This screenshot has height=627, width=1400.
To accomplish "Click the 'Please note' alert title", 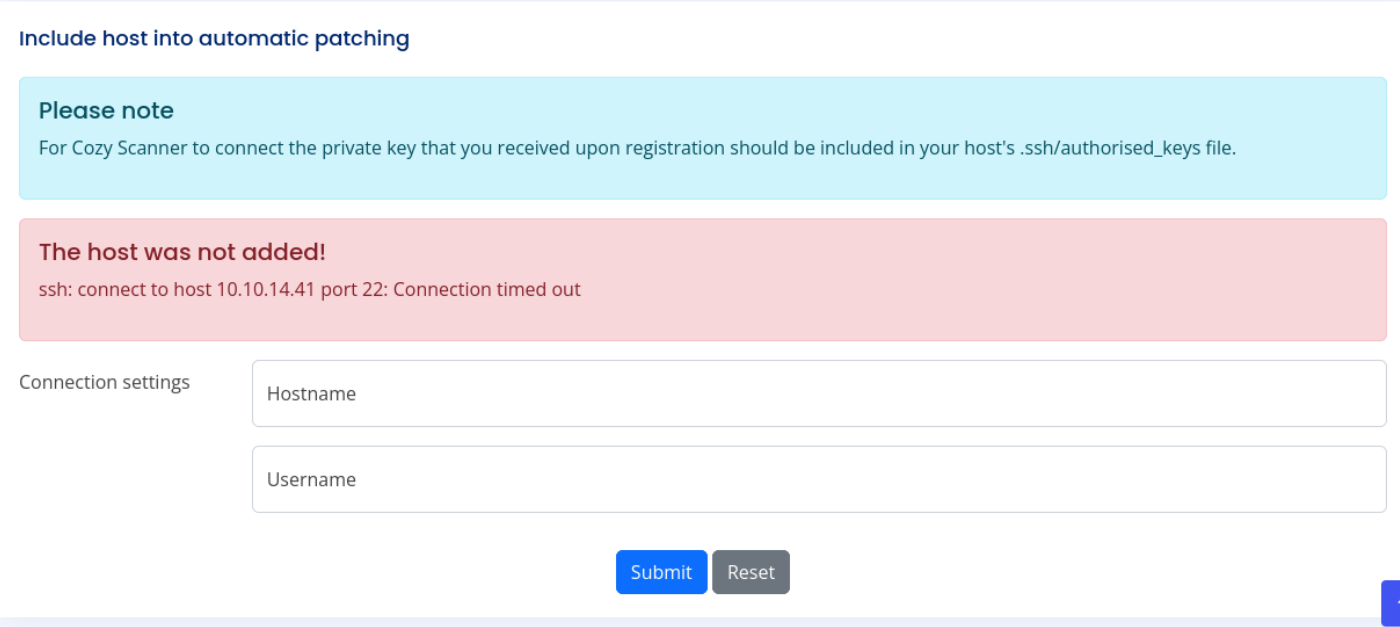I will pyautogui.click(x=106, y=111).
